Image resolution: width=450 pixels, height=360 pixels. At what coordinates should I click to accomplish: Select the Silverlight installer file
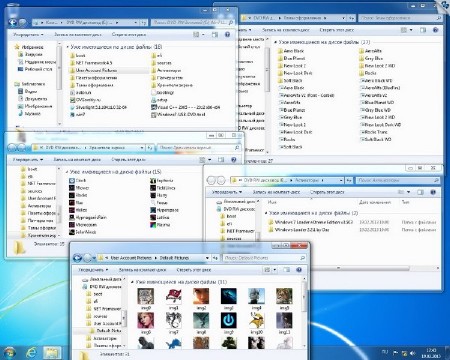[98, 107]
